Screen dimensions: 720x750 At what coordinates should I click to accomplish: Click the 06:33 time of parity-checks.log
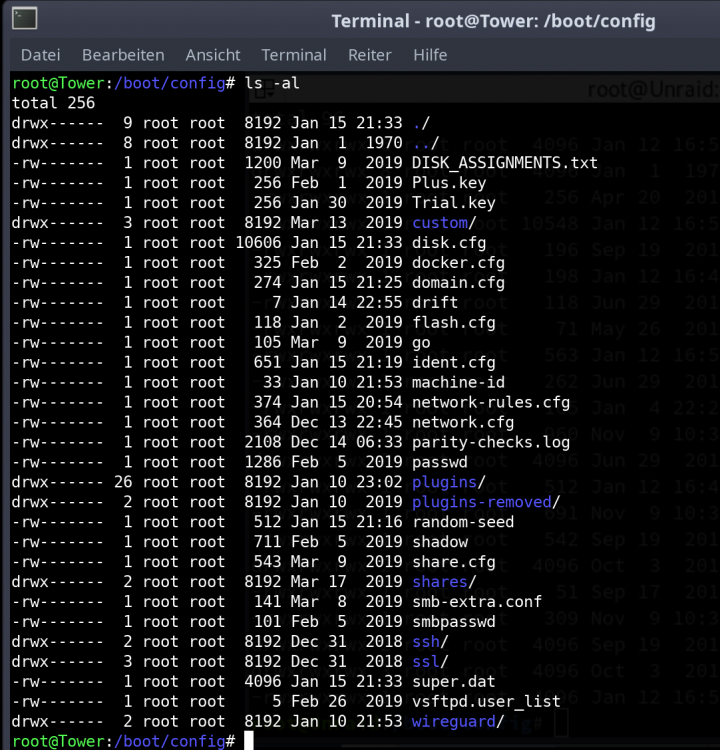379,442
